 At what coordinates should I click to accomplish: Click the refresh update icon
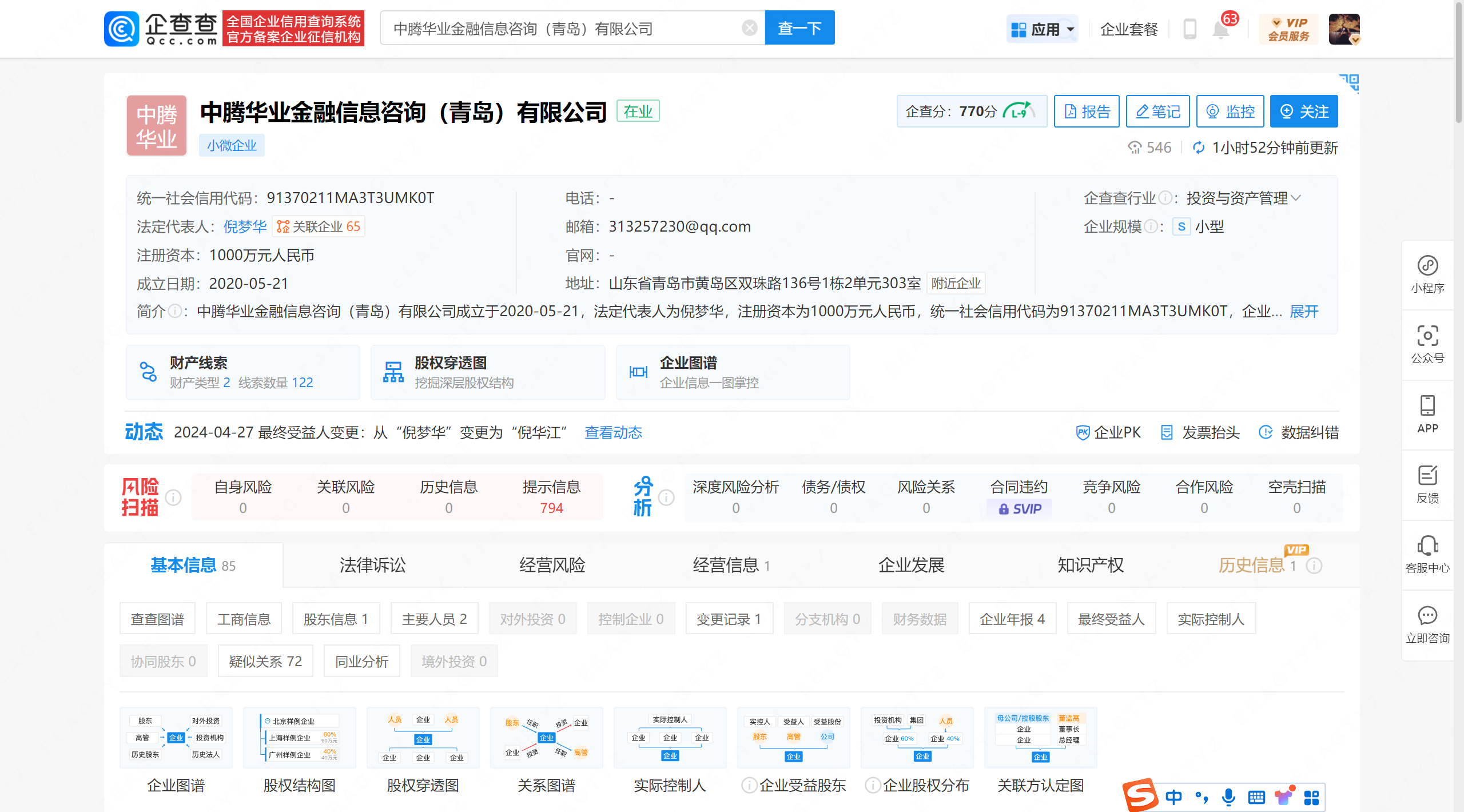click(x=1199, y=148)
